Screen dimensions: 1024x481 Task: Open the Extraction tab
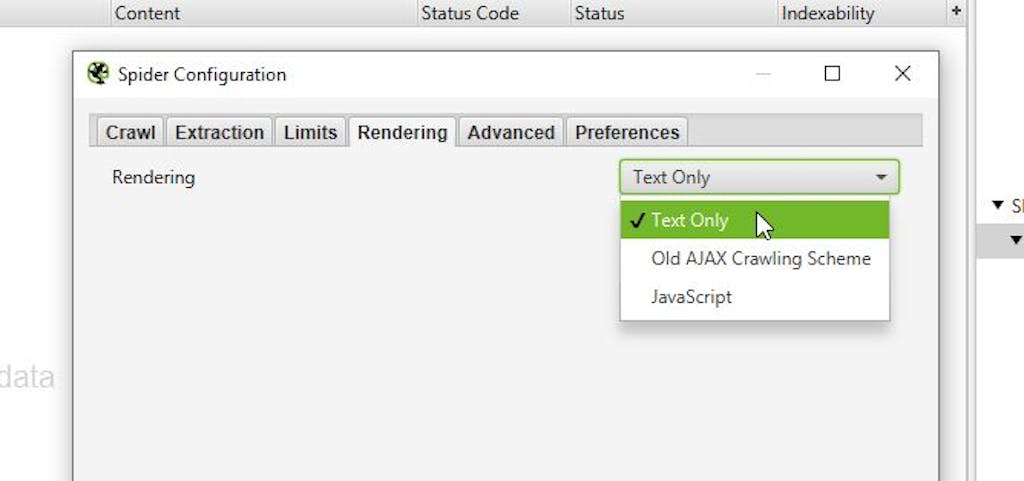pyautogui.click(x=219, y=133)
